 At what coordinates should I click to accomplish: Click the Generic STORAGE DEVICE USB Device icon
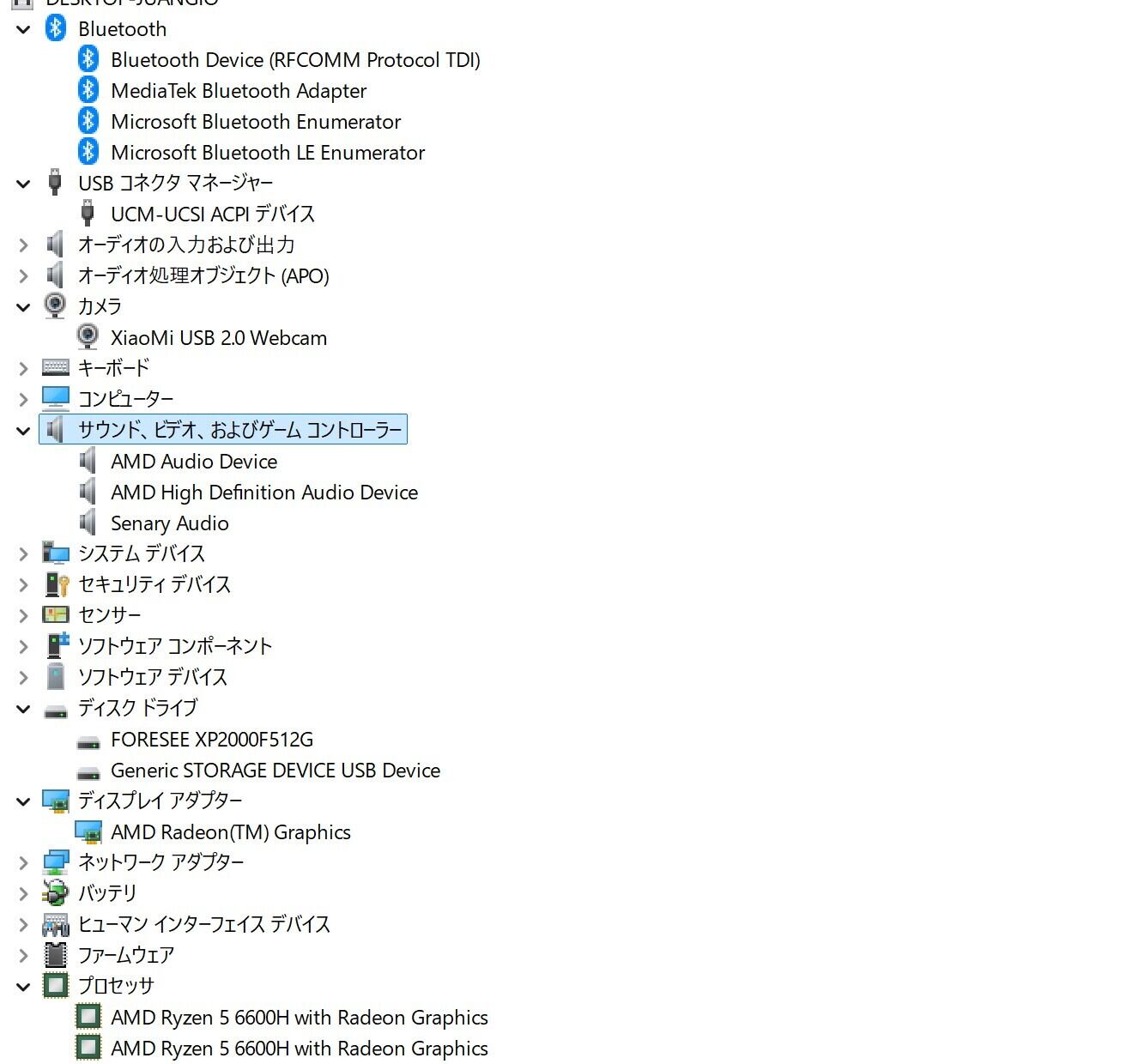88,772
